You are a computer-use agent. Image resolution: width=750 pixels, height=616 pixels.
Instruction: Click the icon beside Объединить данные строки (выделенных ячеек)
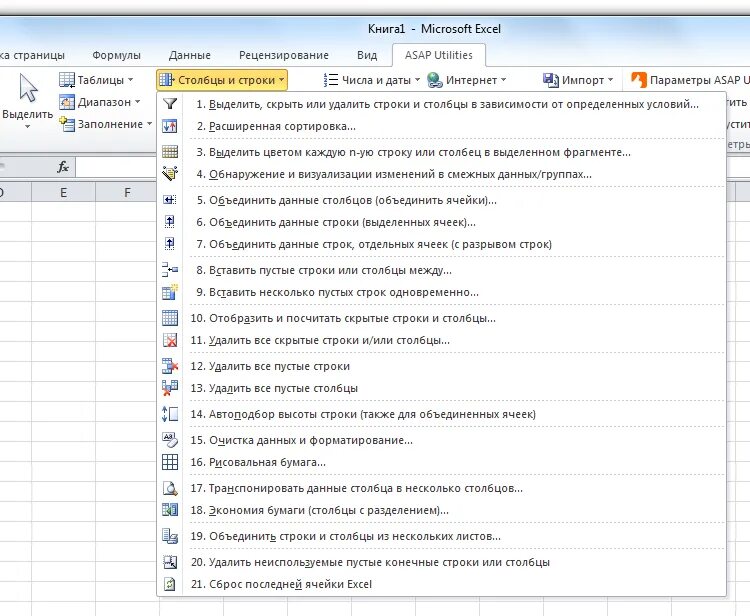(x=170, y=222)
